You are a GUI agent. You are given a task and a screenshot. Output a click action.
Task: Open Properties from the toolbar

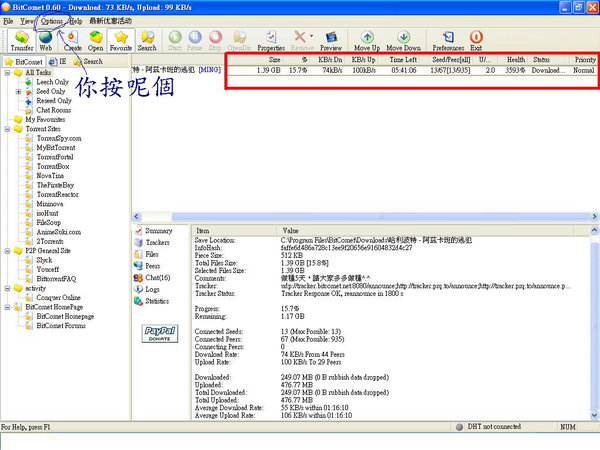pos(271,41)
